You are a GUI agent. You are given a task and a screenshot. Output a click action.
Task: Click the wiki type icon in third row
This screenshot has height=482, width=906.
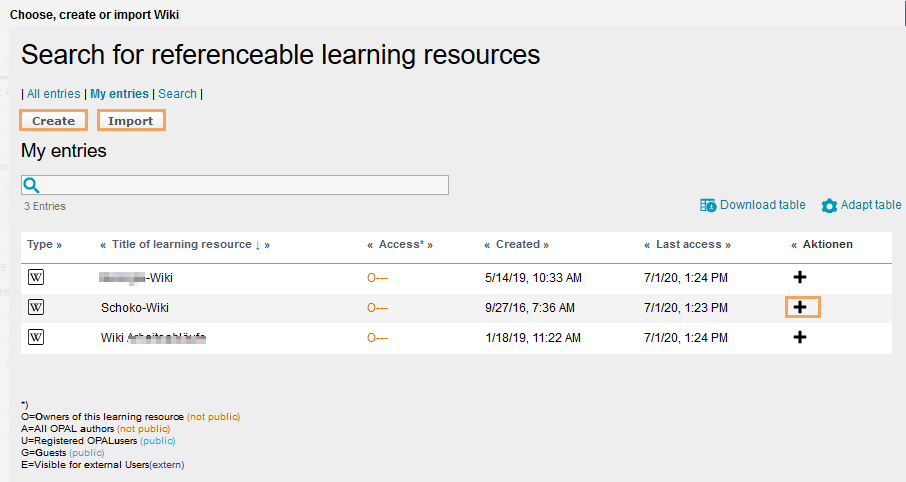click(36, 337)
